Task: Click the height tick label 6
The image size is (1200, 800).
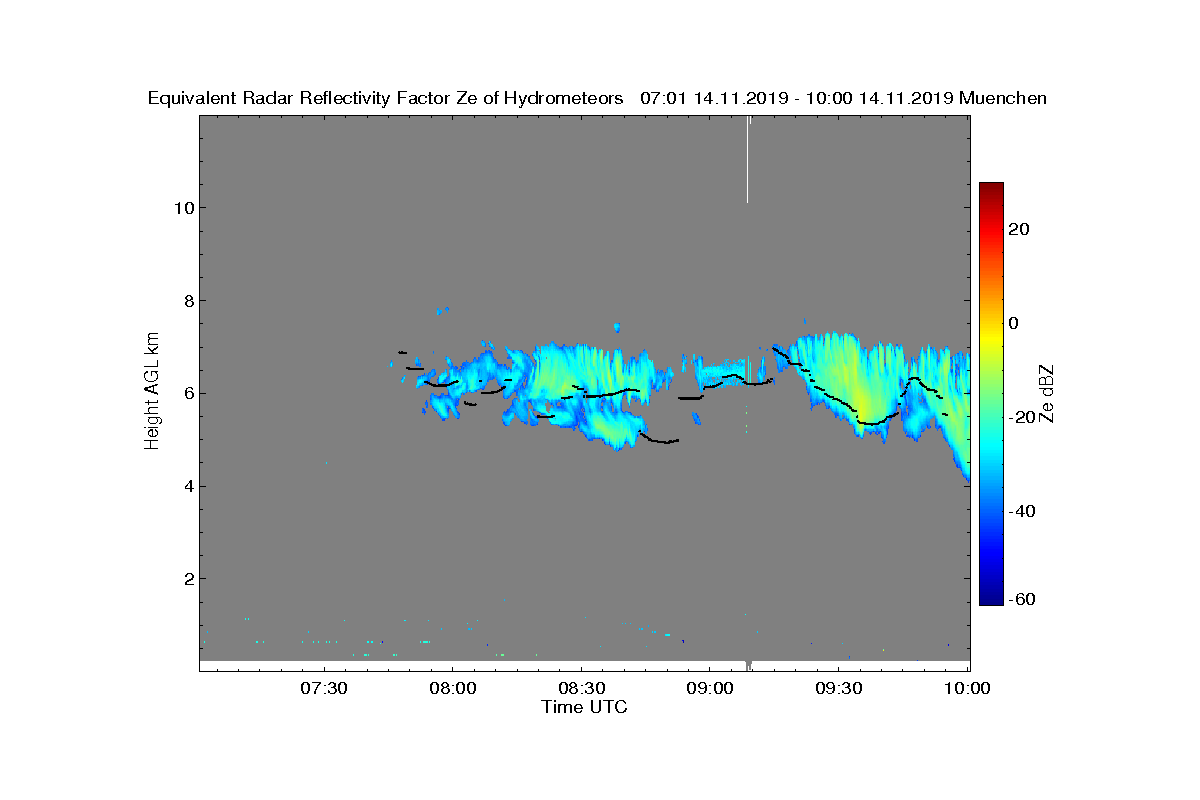Action: (187, 393)
